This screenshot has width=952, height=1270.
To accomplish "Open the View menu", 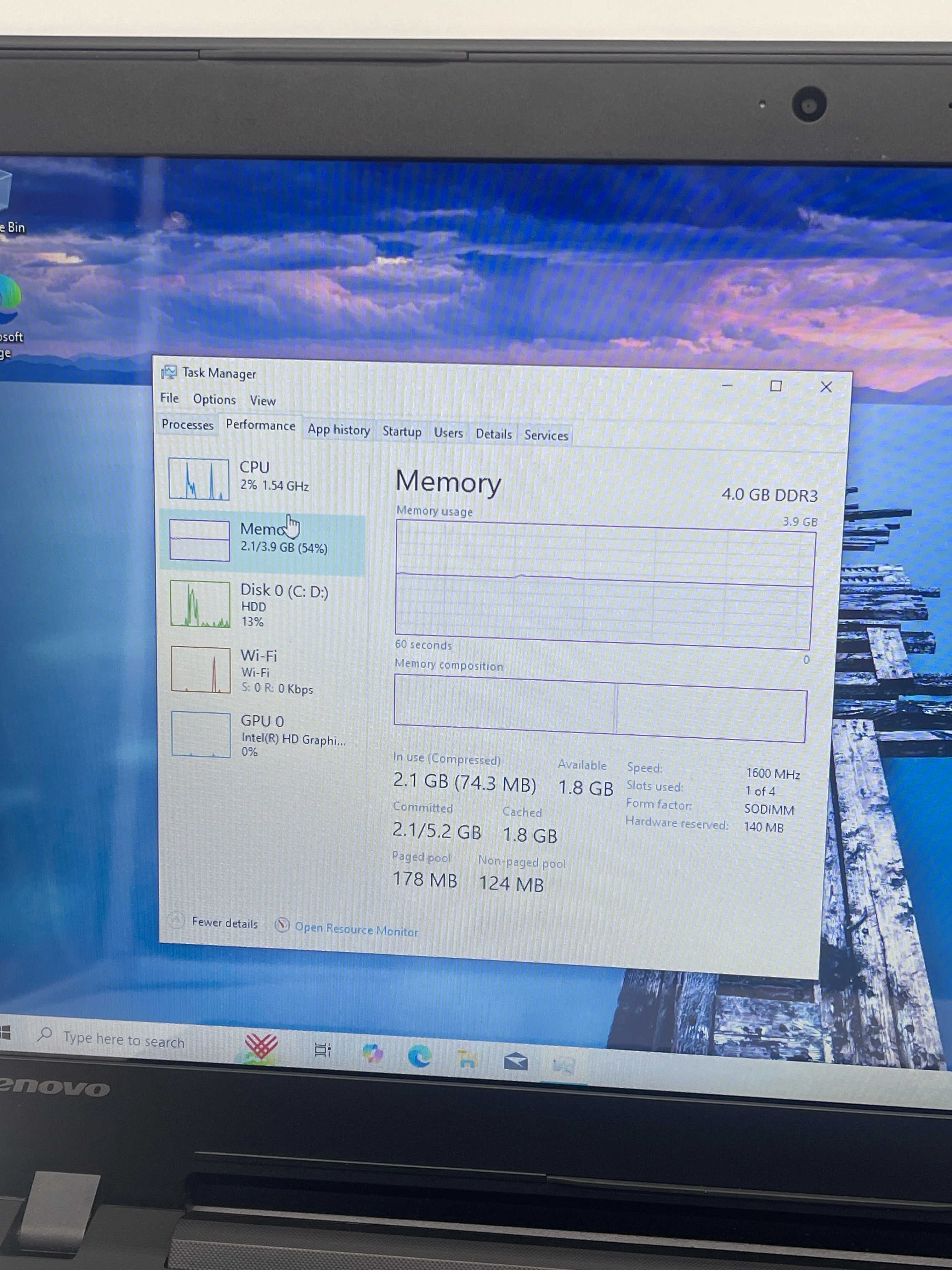I will (x=263, y=401).
